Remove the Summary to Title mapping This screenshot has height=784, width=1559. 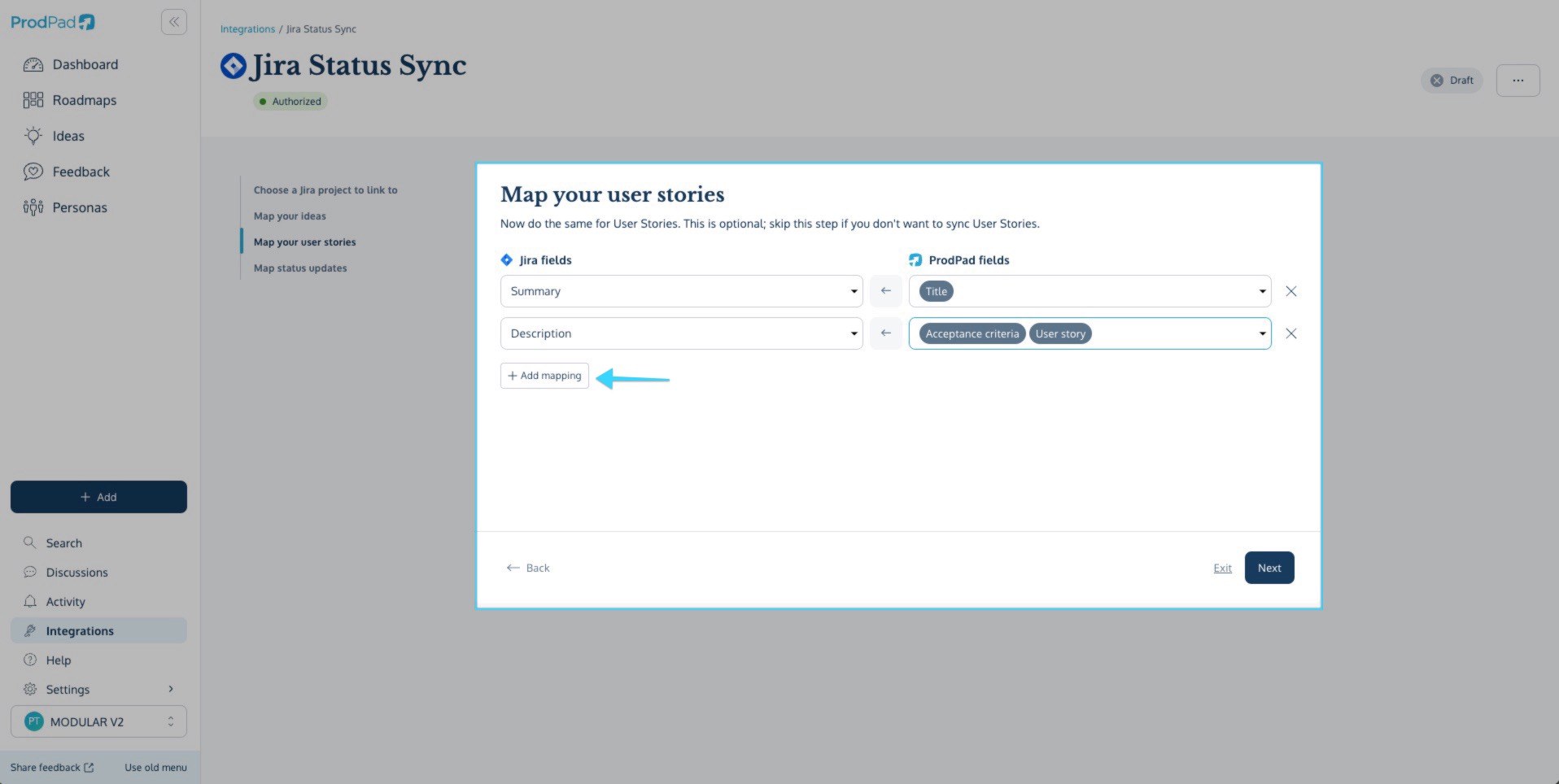tap(1291, 291)
